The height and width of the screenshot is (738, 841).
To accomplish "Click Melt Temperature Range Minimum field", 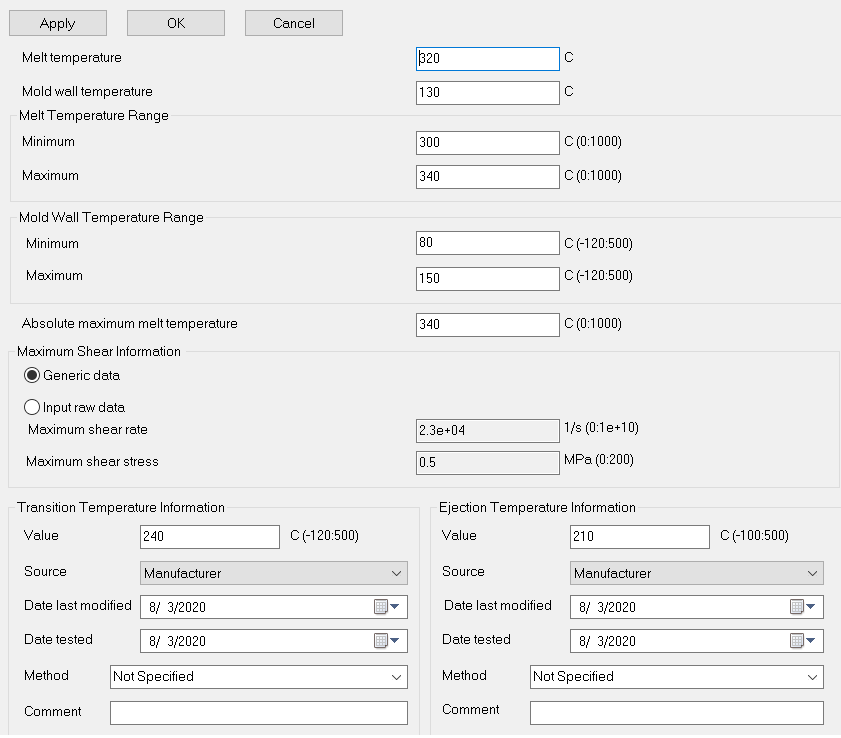I will point(487,143).
